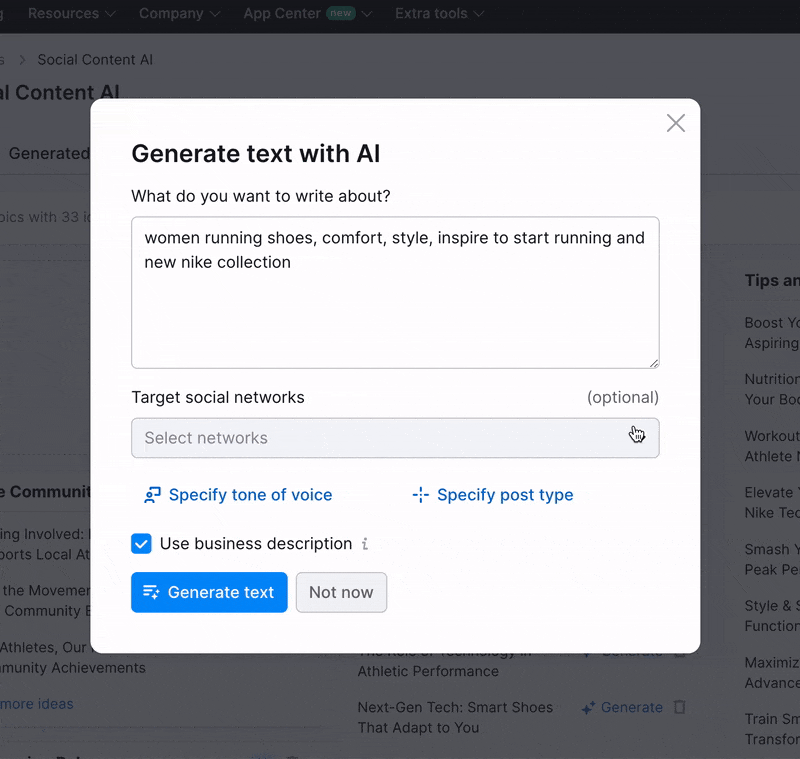Open the App Center menu
This screenshot has height=759, width=800.
307,14
